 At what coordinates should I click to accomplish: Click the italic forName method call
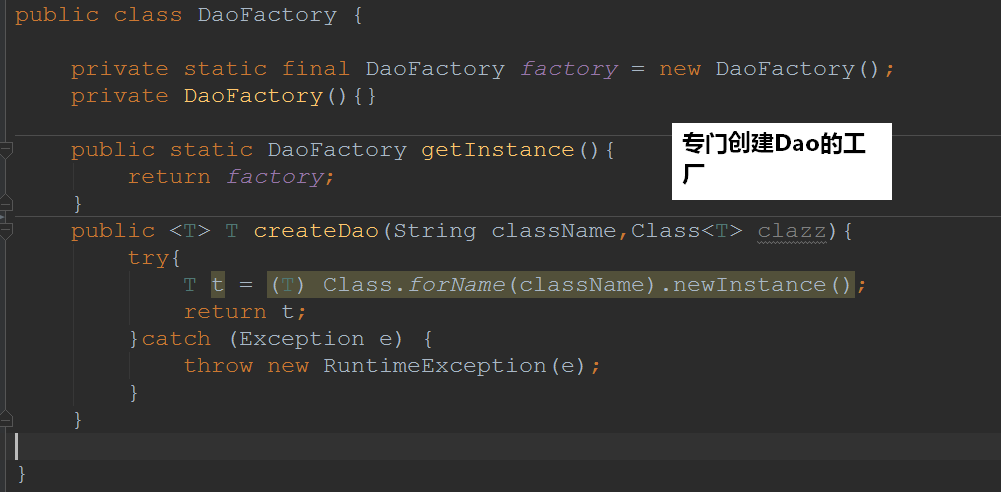pos(456,285)
